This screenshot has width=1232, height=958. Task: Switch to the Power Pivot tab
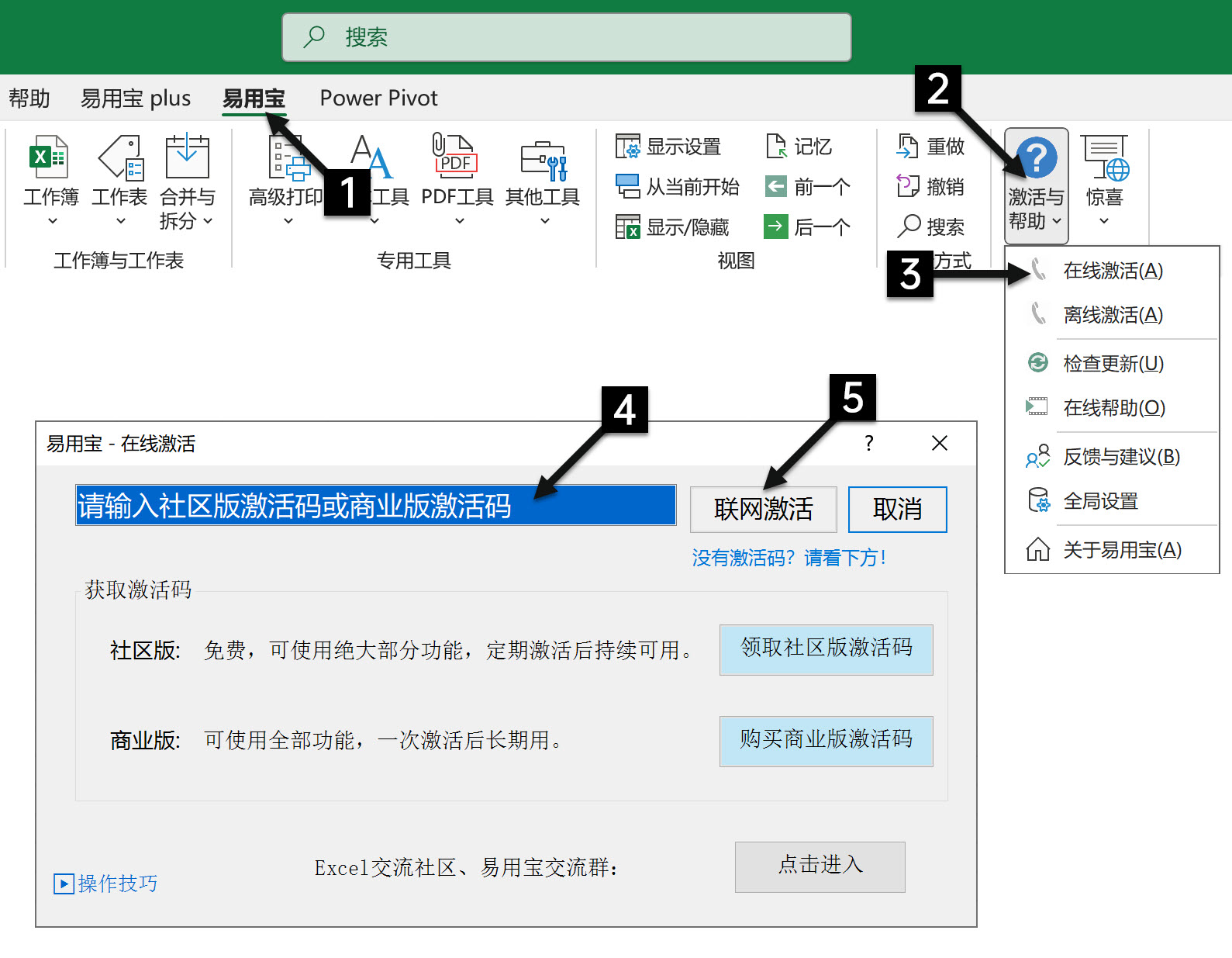(378, 99)
